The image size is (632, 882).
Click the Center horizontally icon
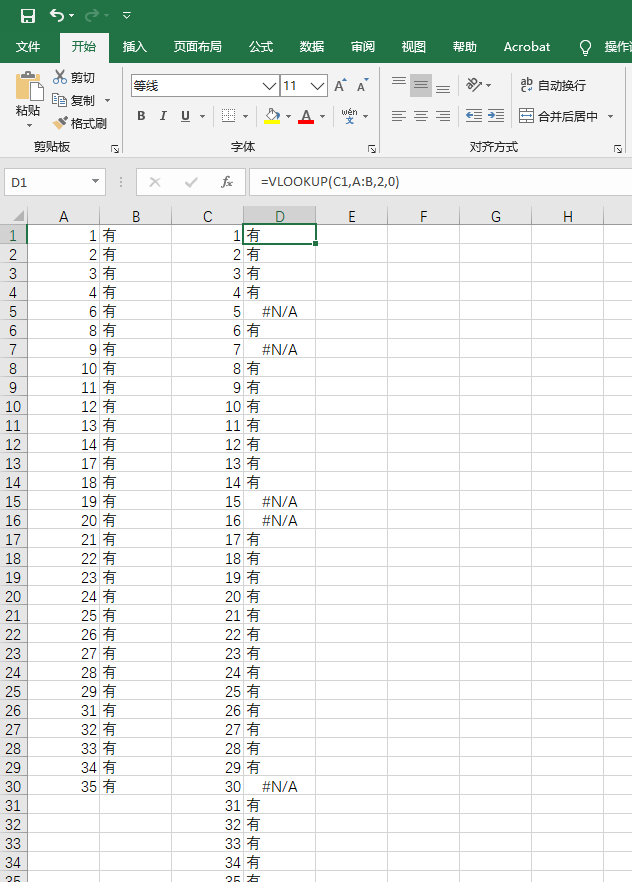421,116
